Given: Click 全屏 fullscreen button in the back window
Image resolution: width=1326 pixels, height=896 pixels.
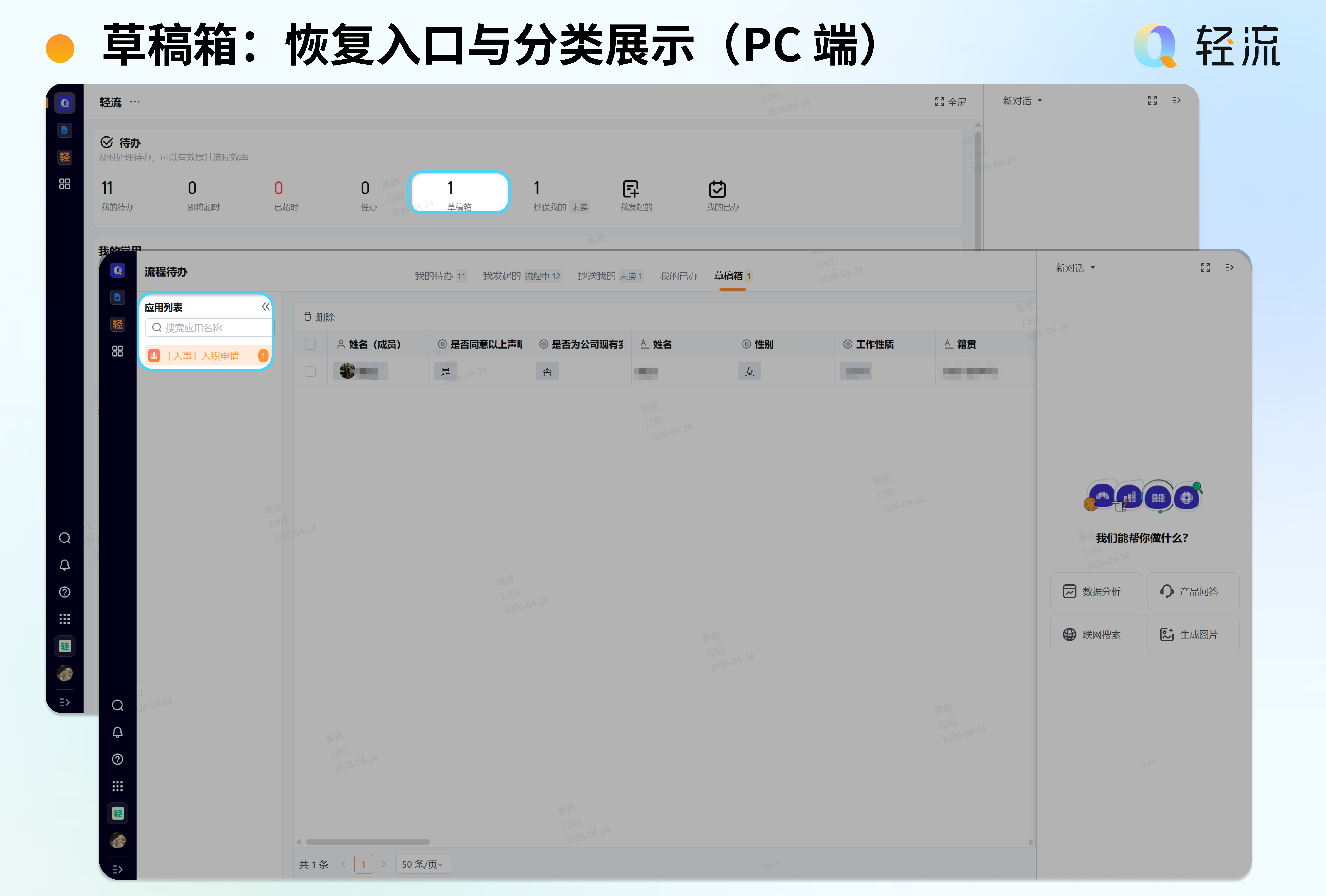Looking at the screenshot, I should [x=951, y=102].
